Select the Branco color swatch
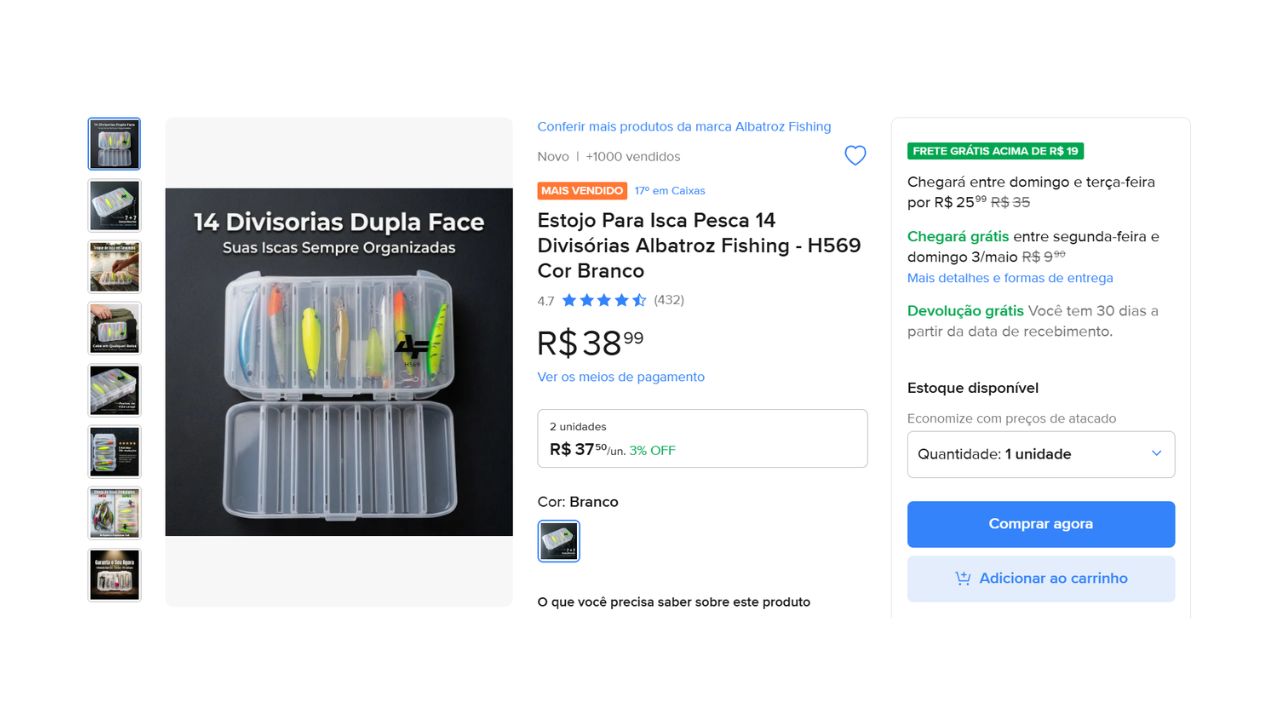 558,541
